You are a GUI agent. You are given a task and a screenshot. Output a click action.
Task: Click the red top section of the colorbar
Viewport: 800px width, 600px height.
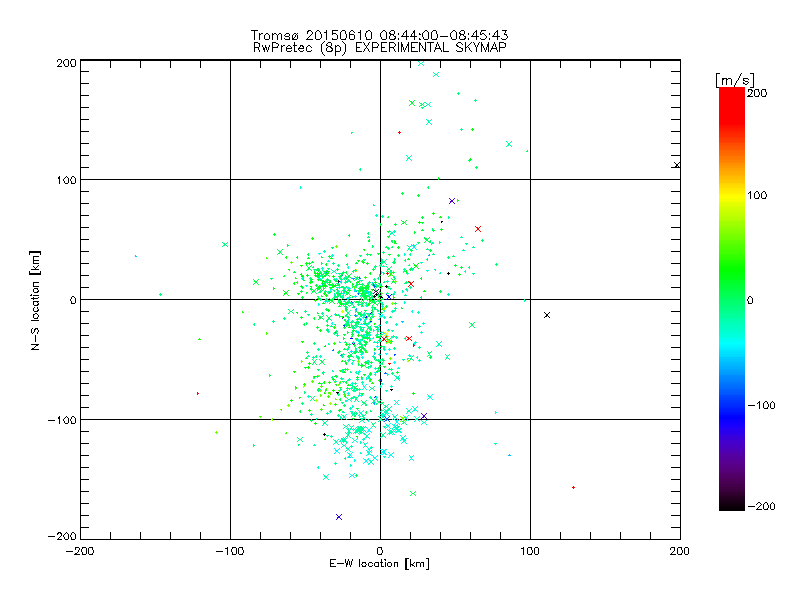[732, 105]
